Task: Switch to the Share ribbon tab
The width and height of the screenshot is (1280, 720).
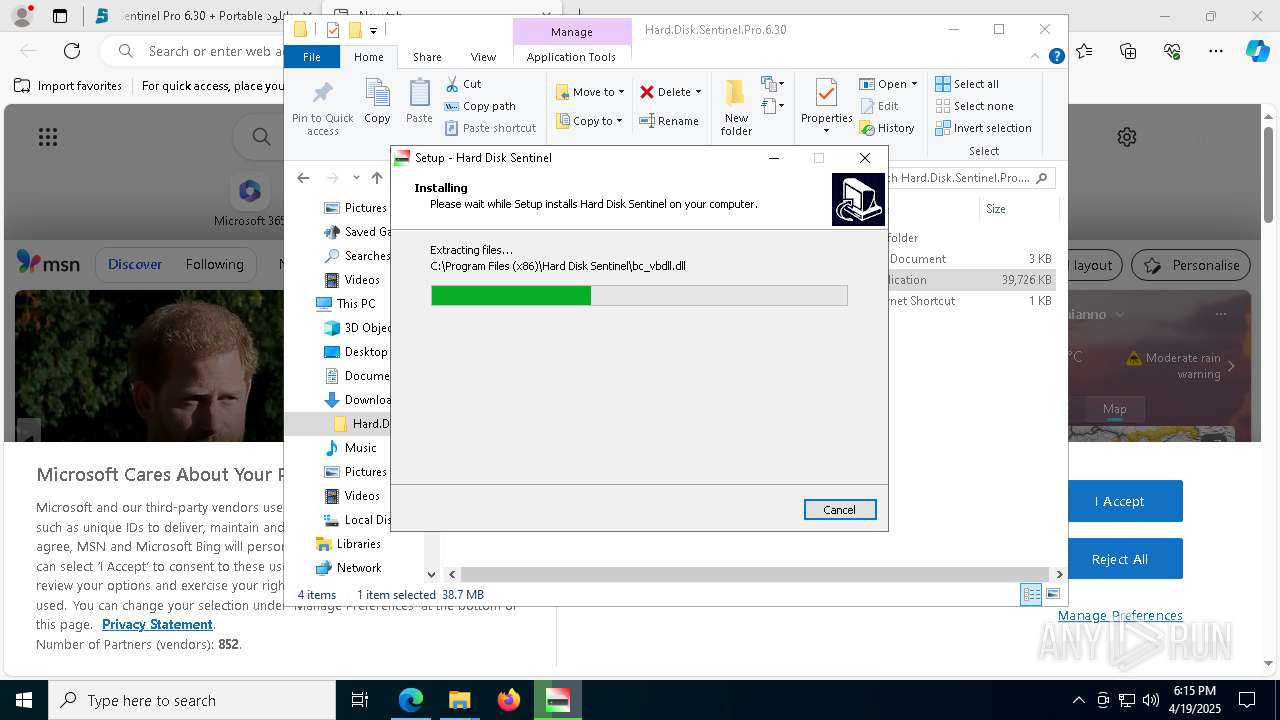Action: [x=427, y=57]
